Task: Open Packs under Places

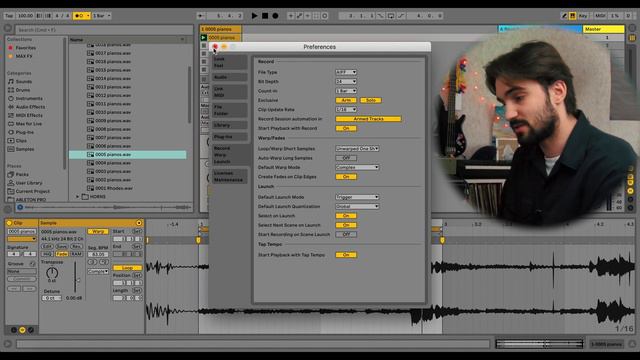Action: pos(22,174)
